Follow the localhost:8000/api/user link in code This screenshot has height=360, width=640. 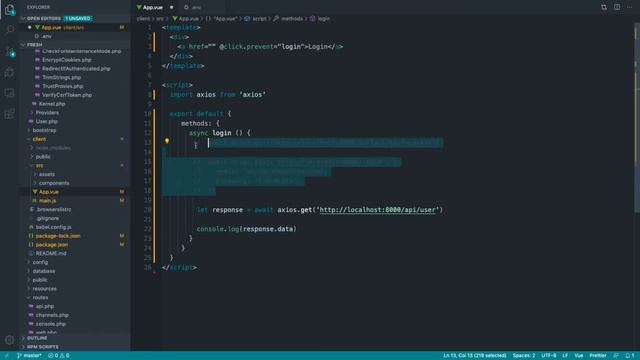click(x=378, y=210)
